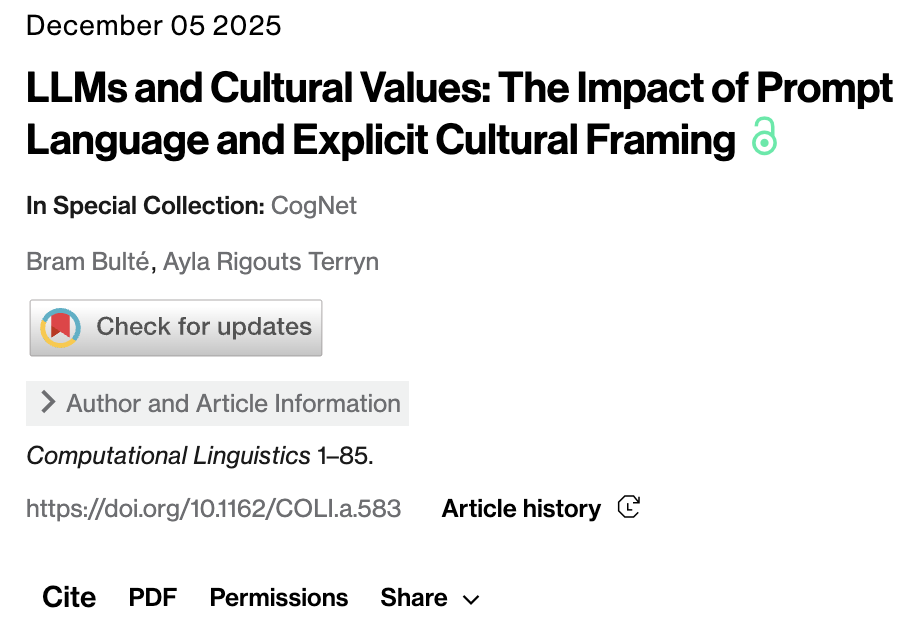
Task: Open the Share dropdown arrow
Action: coord(471,600)
